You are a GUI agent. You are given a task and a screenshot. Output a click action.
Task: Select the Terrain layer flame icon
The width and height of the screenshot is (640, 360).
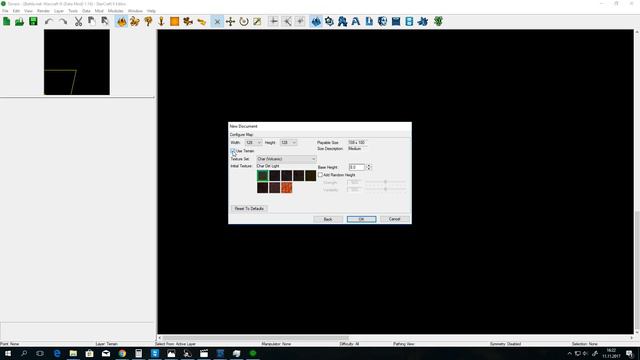point(121,22)
